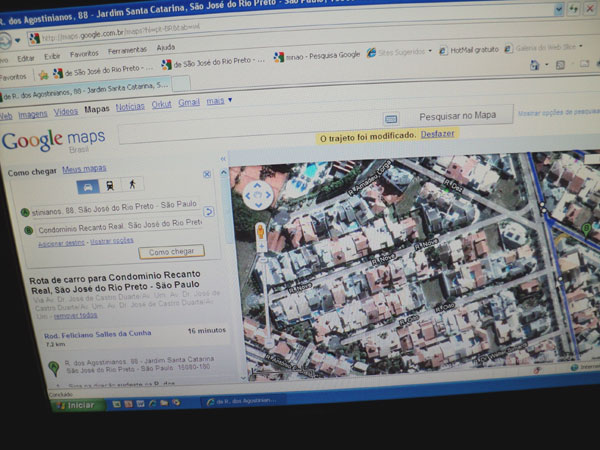Collapse the left panel with double-arrow
Screen dimensions: 600x450
(223, 159)
